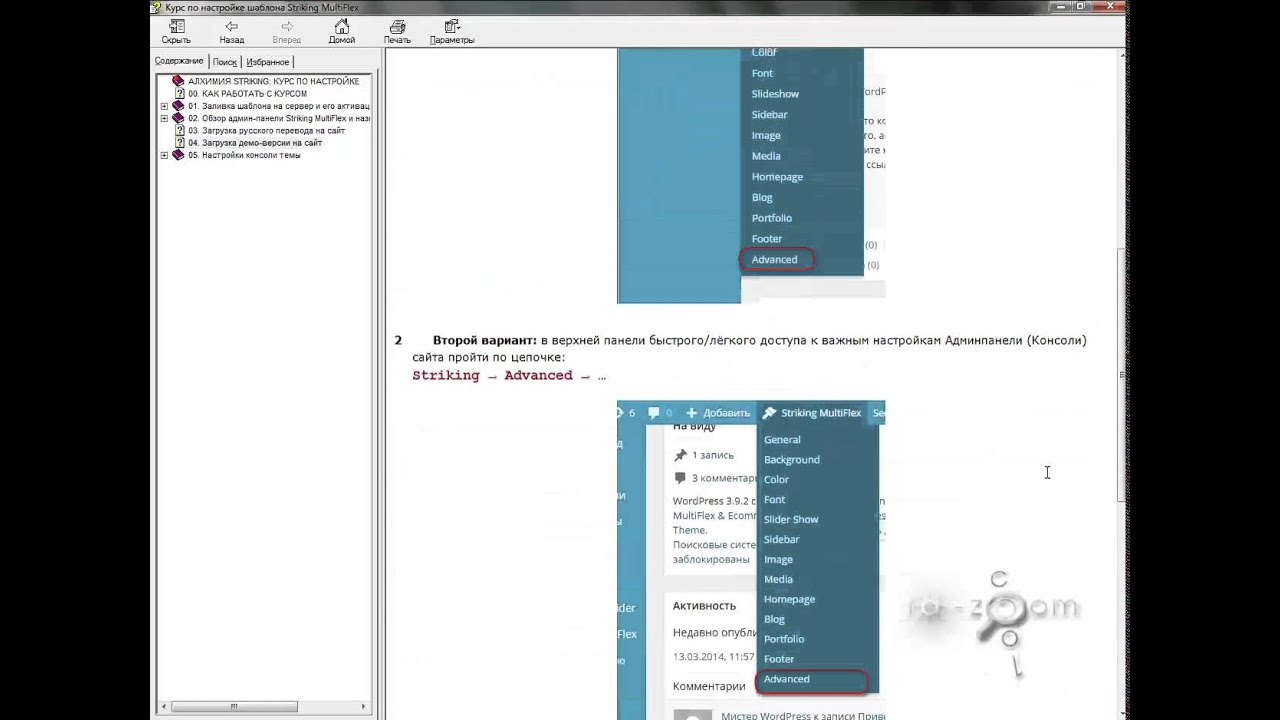Open topic 00. КАК РАБОТАТЬ С КУРСОМ
Image resolution: width=1280 pixels, height=720 pixels.
click(x=247, y=94)
